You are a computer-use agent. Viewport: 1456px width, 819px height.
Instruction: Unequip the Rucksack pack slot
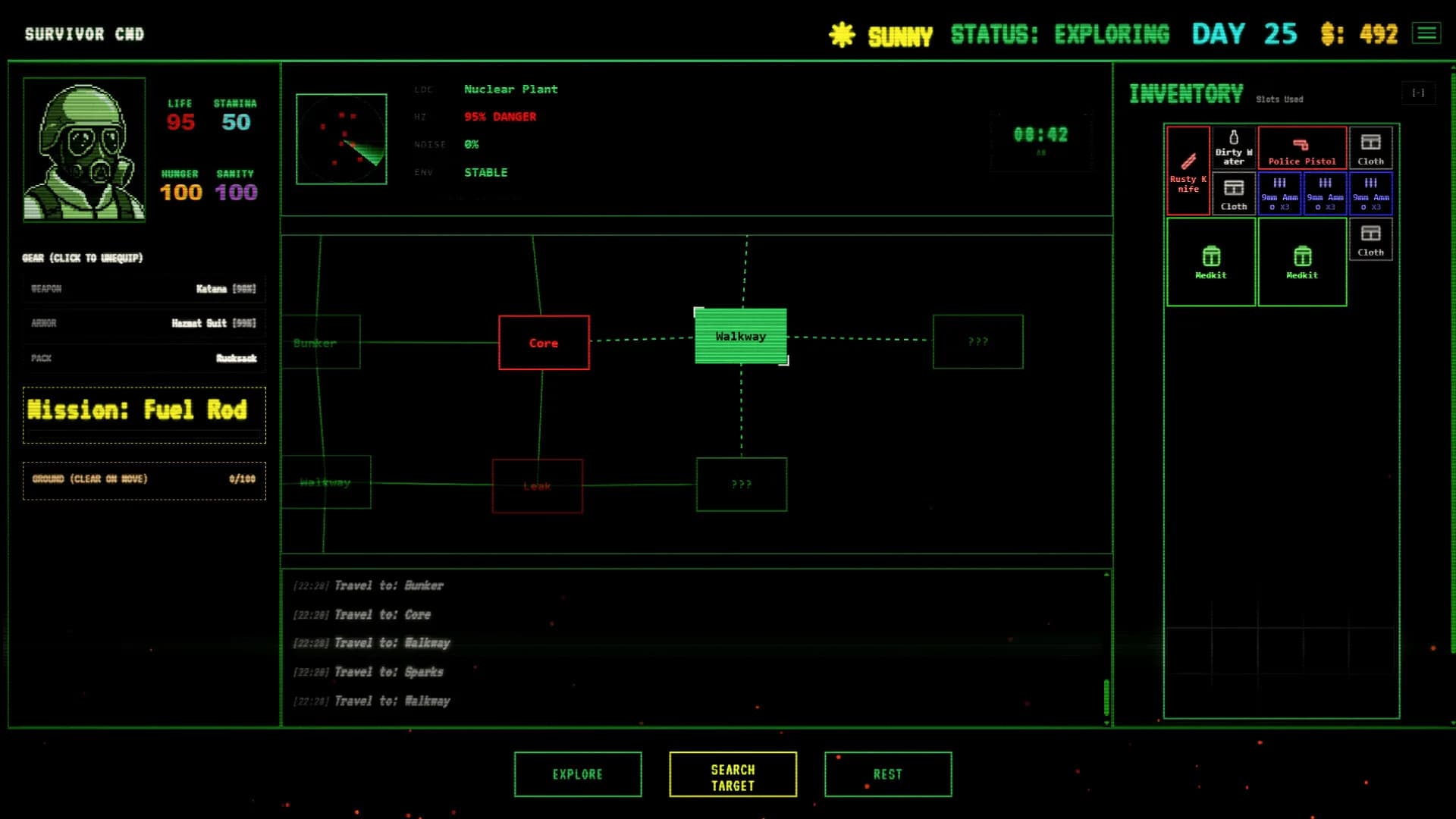pos(144,358)
